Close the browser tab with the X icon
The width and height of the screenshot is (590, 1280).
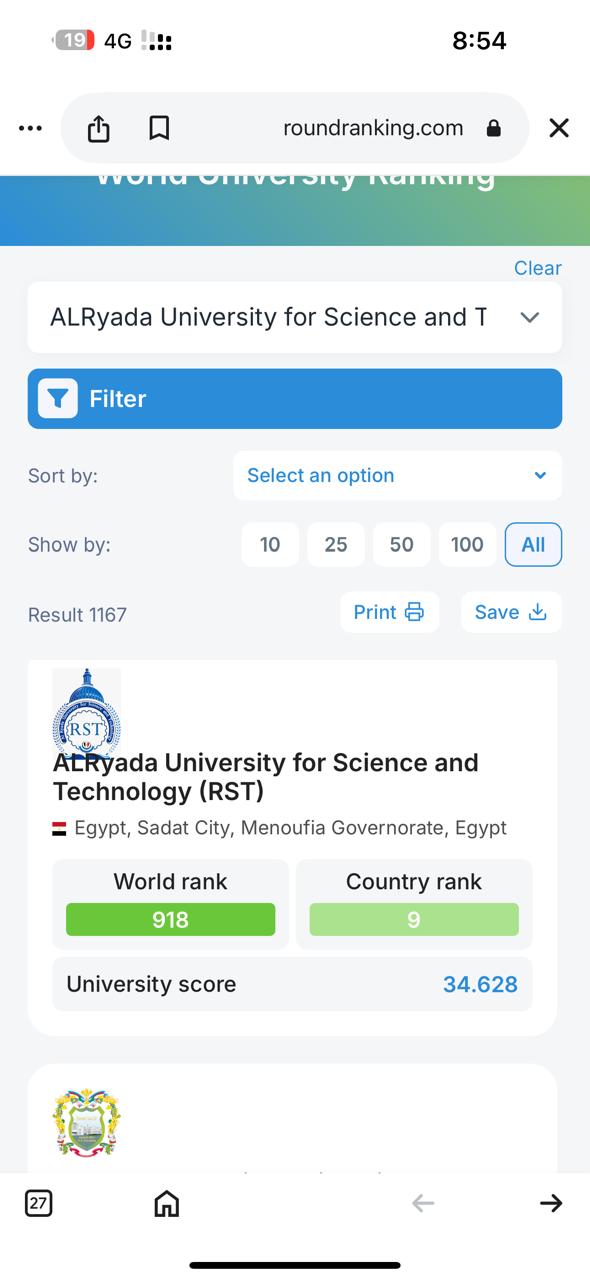click(x=559, y=128)
